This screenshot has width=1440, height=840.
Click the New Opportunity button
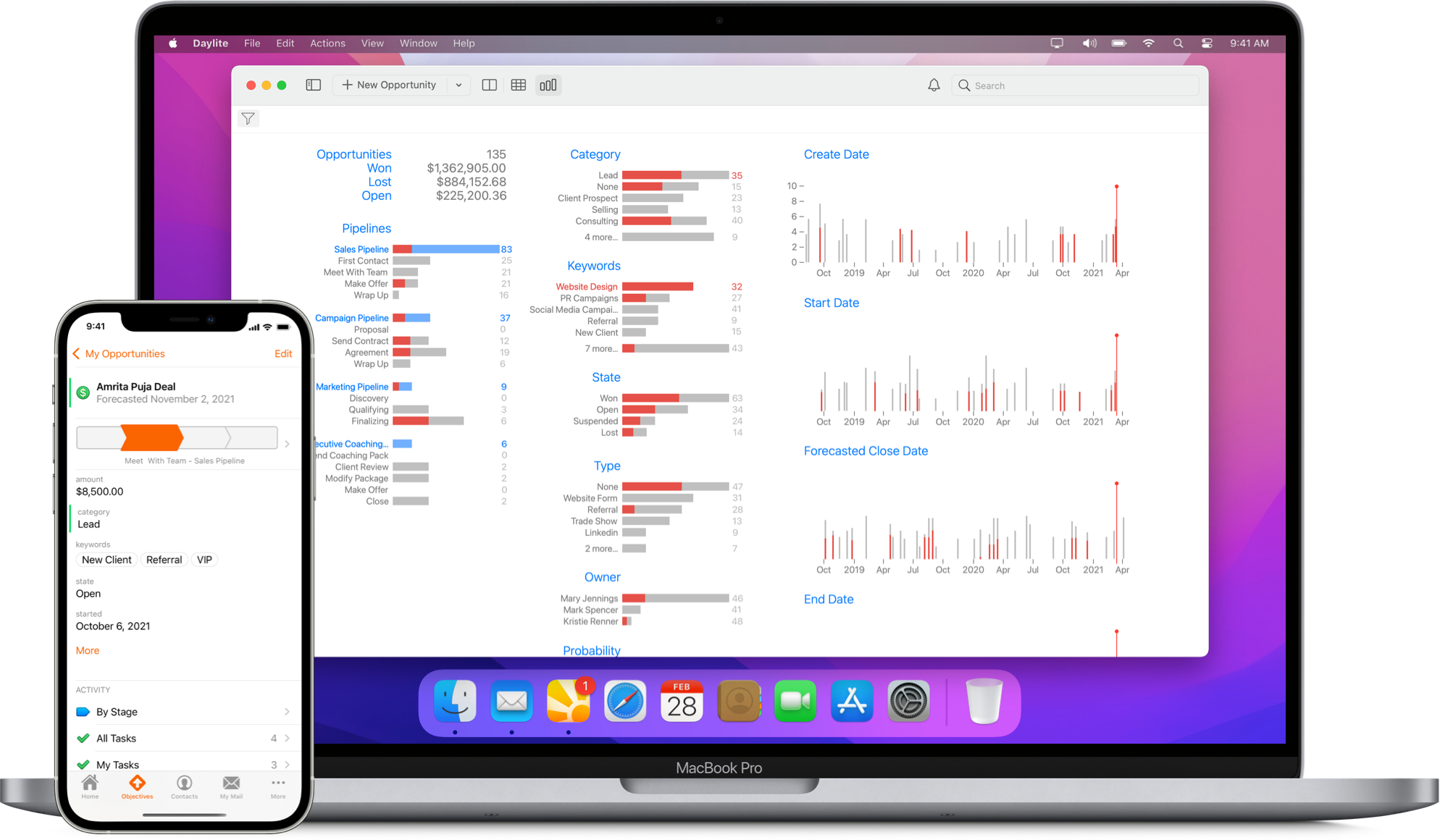(394, 85)
